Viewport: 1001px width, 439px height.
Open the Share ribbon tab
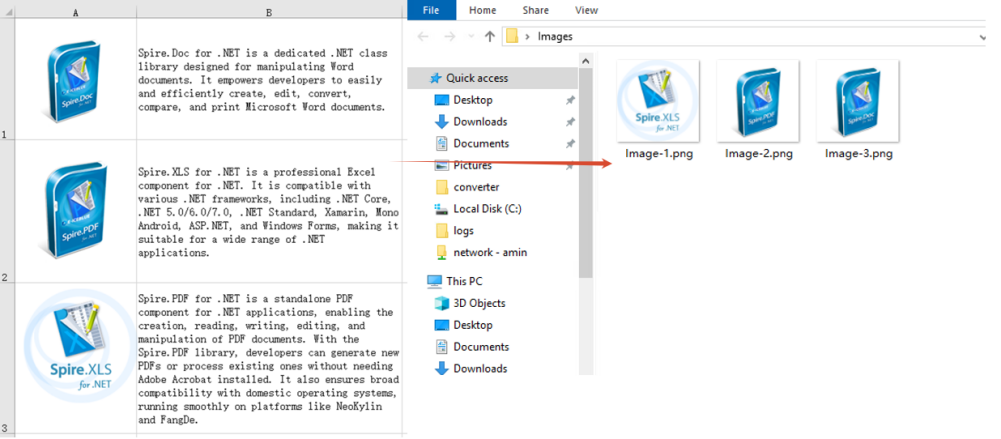[x=535, y=10]
